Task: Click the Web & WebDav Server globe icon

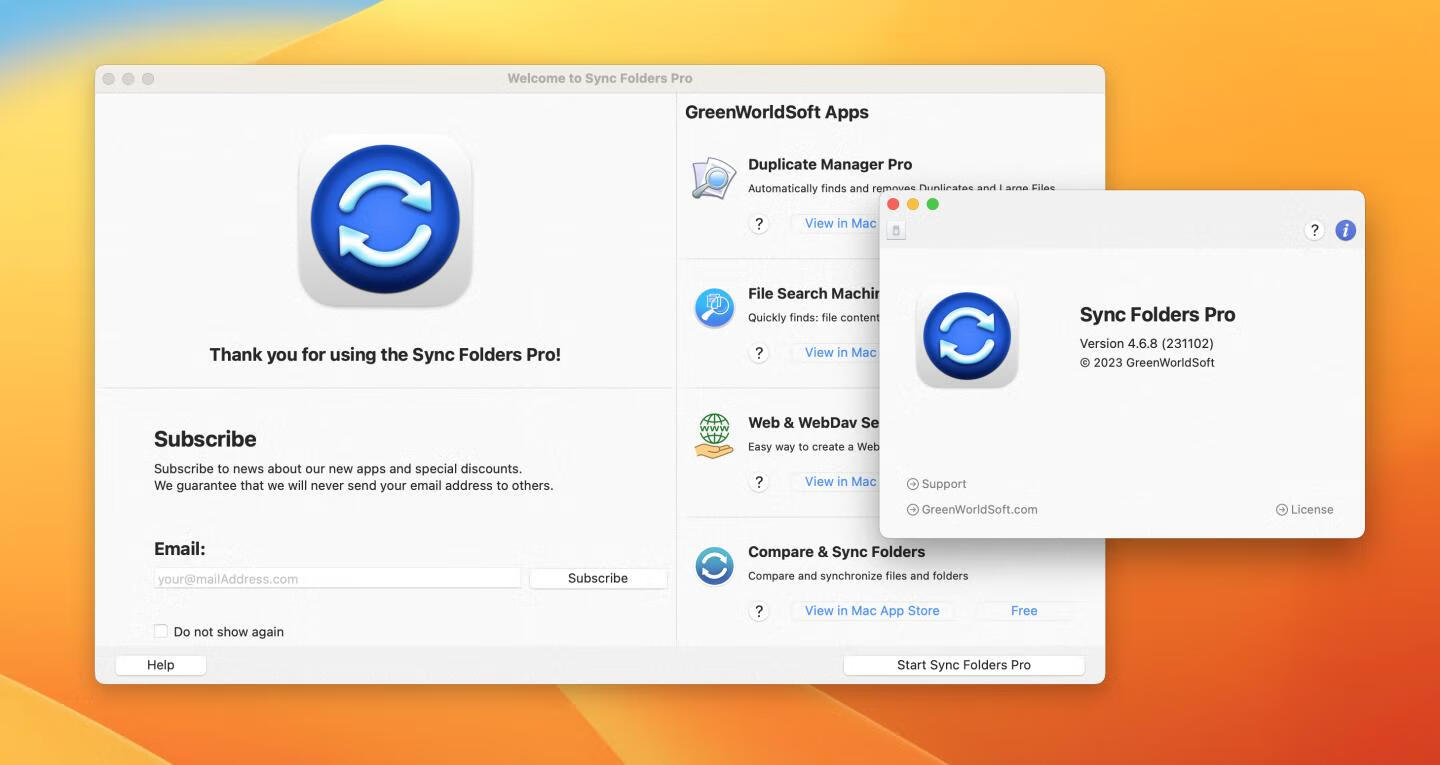Action: pos(714,436)
